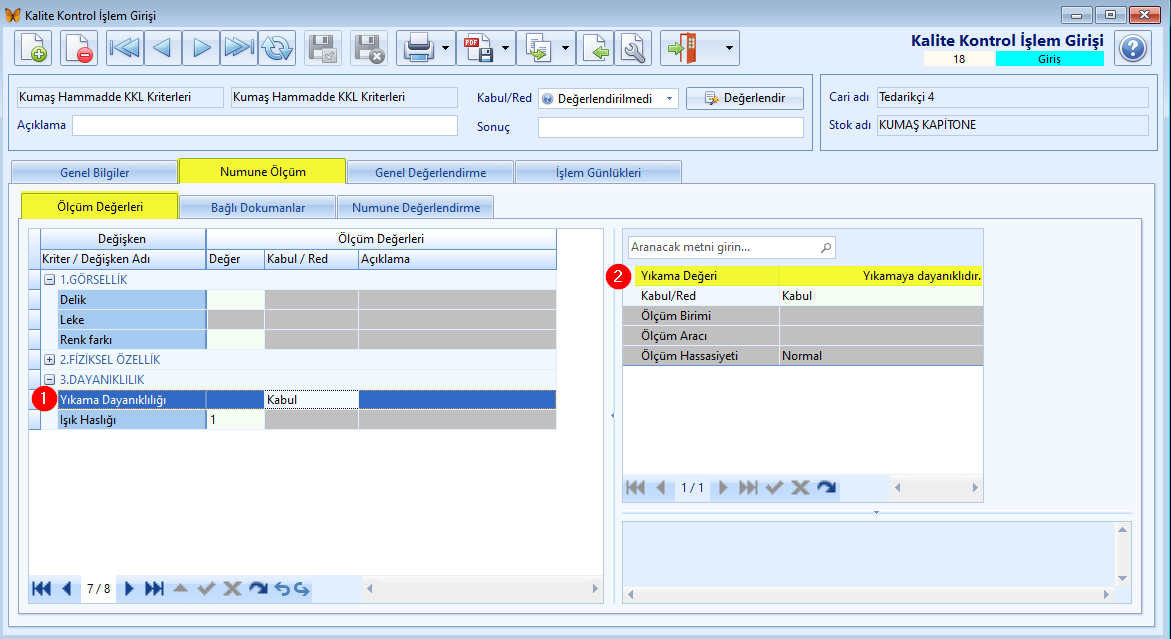
Task: Collapse the 3.DAYANIKLILIK group
Action: 49,380
